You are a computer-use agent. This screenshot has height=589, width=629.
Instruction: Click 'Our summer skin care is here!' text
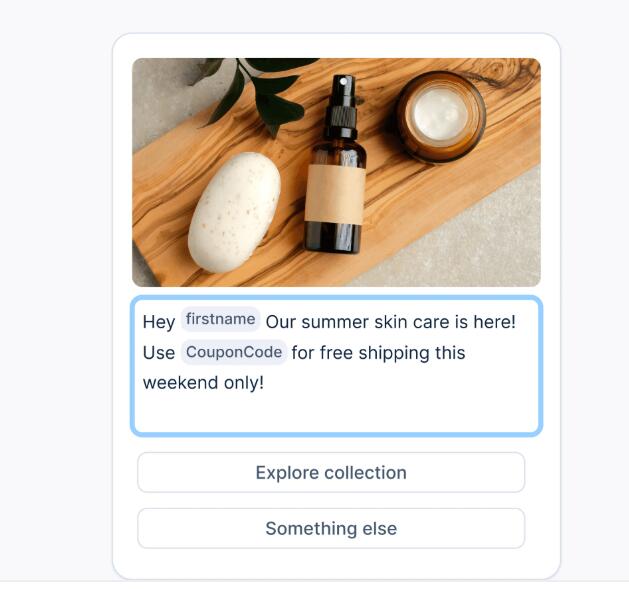(391, 322)
